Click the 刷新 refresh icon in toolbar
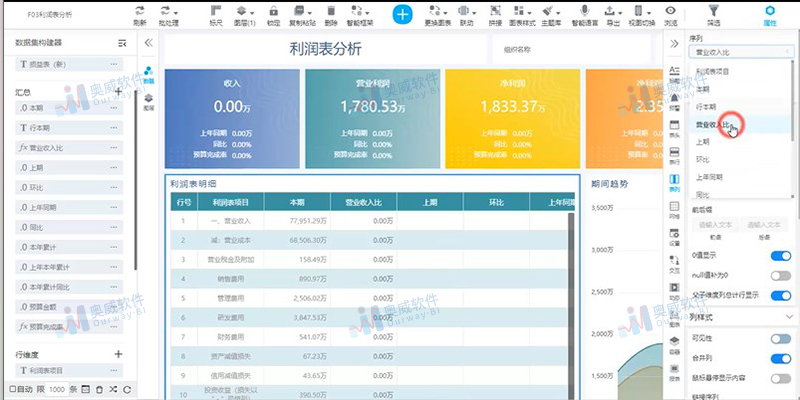The width and height of the screenshot is (800, 400). pyautogui.click(x=139, y=11)
